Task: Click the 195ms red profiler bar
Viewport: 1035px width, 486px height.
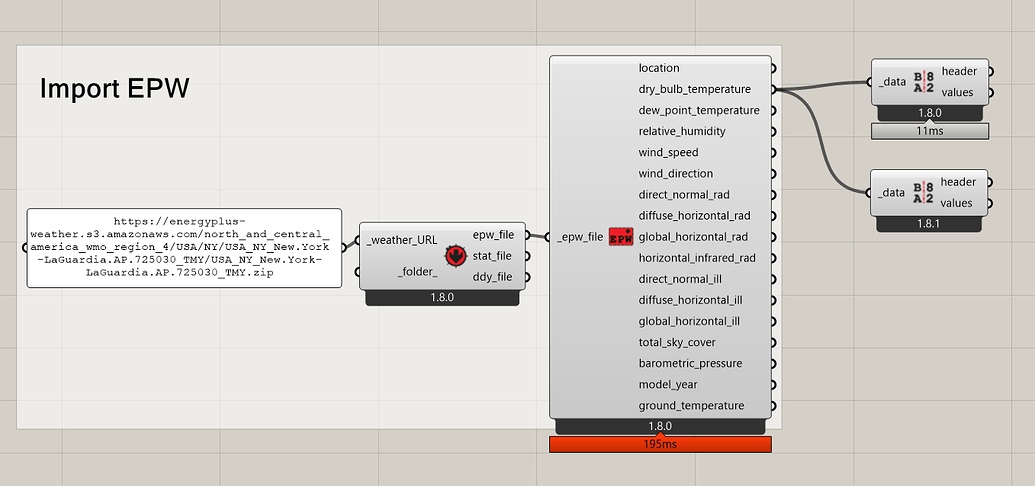Action: pos(660,444)
